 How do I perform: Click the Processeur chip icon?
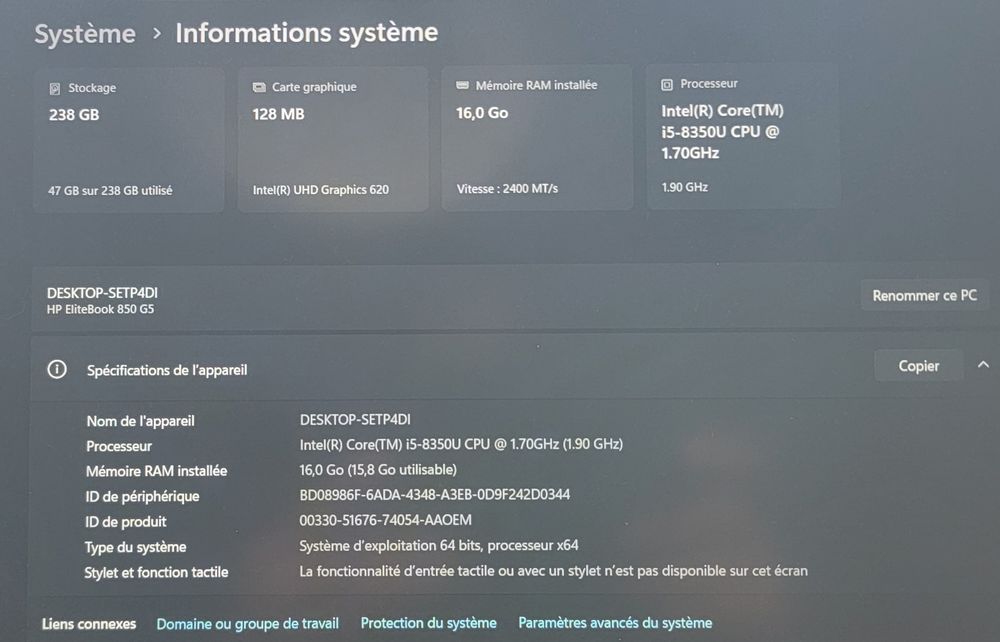(666, 84)
